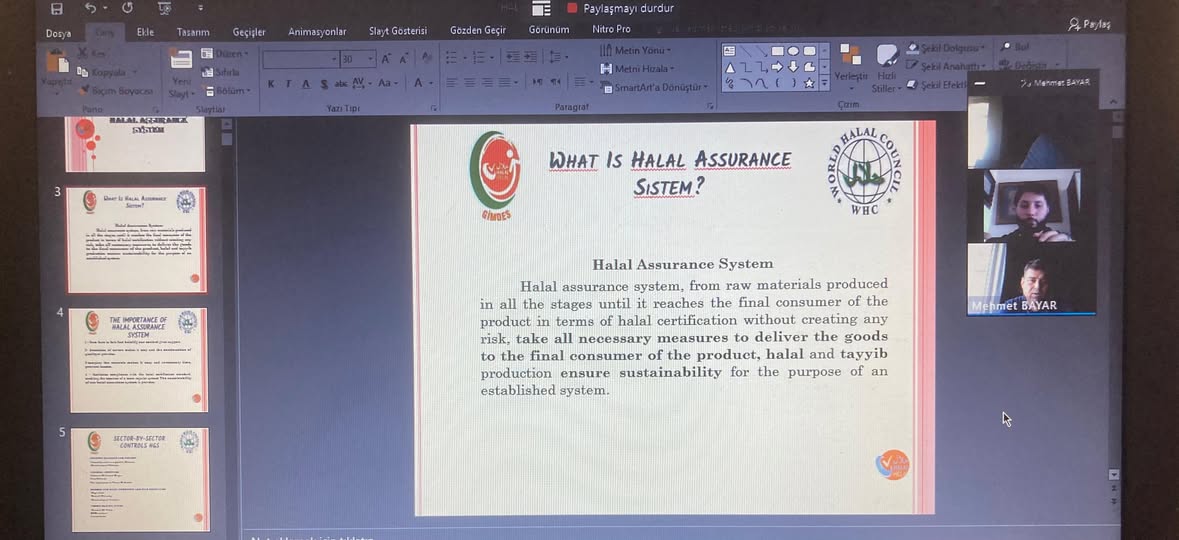Toggle underline with the underlined A button

[x=306, y=83]
